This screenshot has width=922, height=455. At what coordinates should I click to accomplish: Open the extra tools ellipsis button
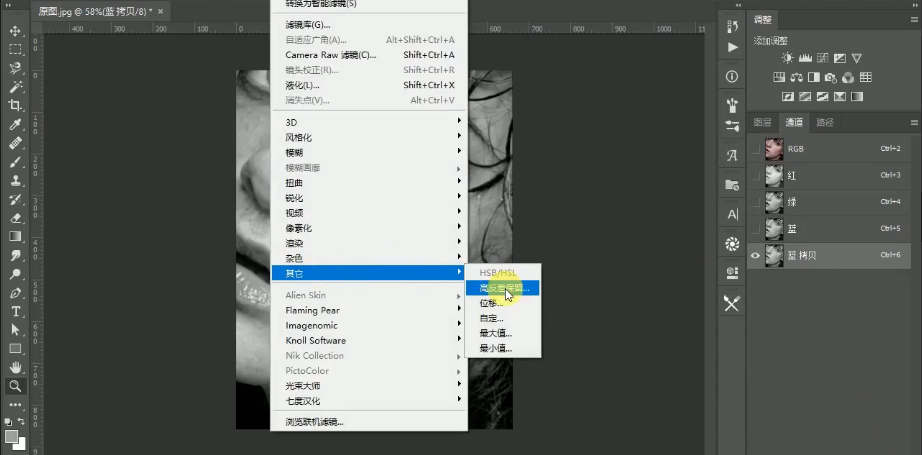(15, 405)
